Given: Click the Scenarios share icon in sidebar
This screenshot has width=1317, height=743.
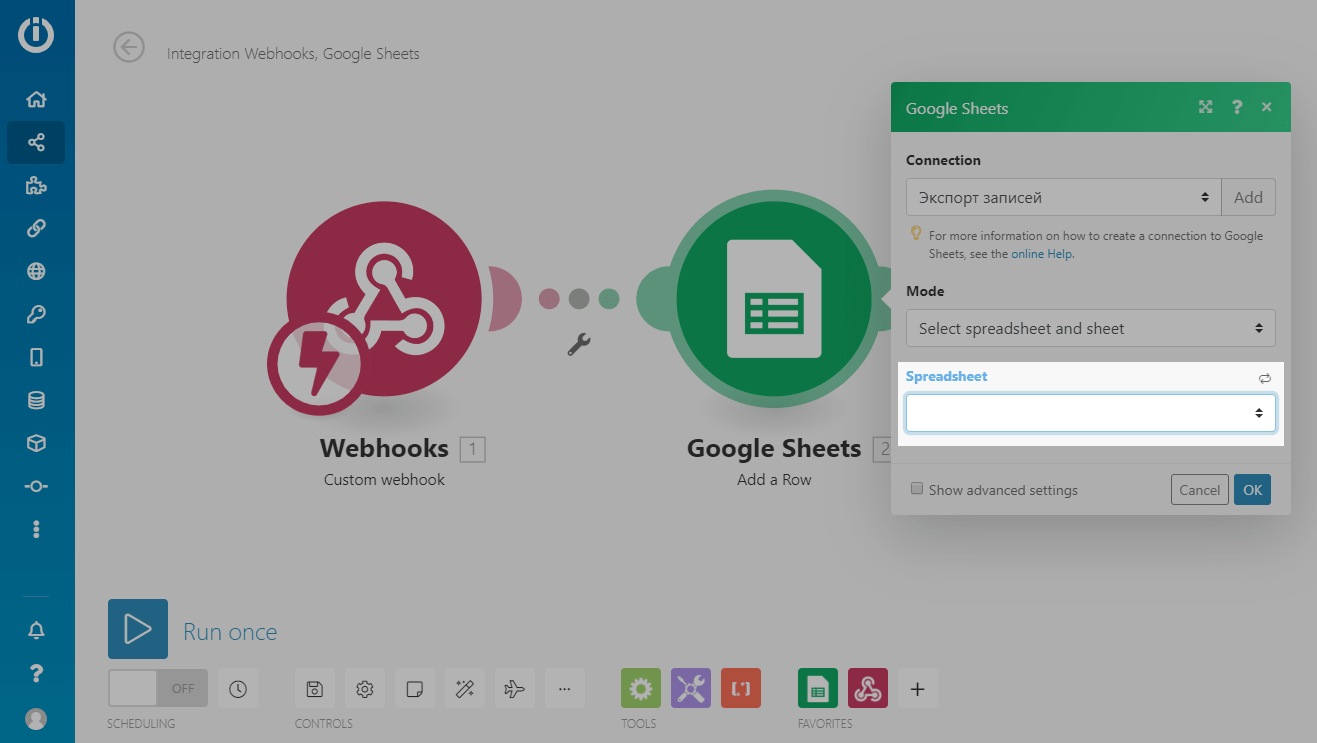Looking at the screenshot, I should coord(36,142).
